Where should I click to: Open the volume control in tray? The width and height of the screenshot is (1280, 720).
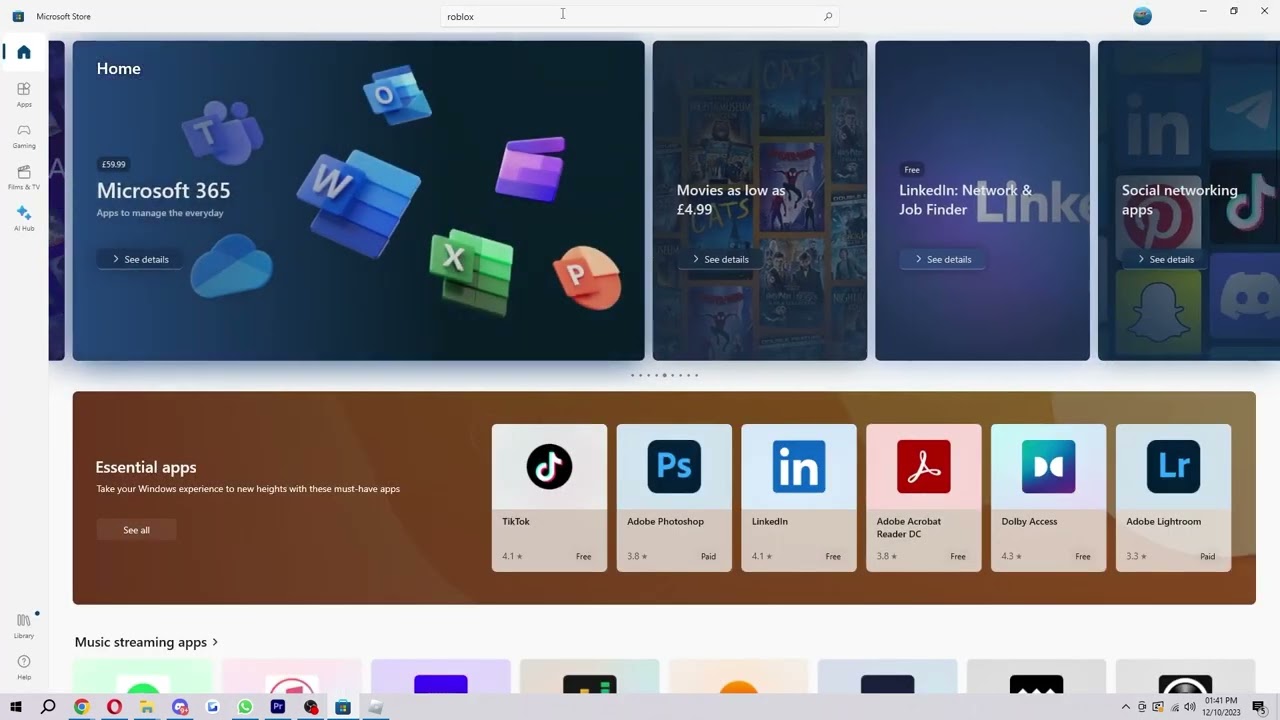coord(1190,707)
